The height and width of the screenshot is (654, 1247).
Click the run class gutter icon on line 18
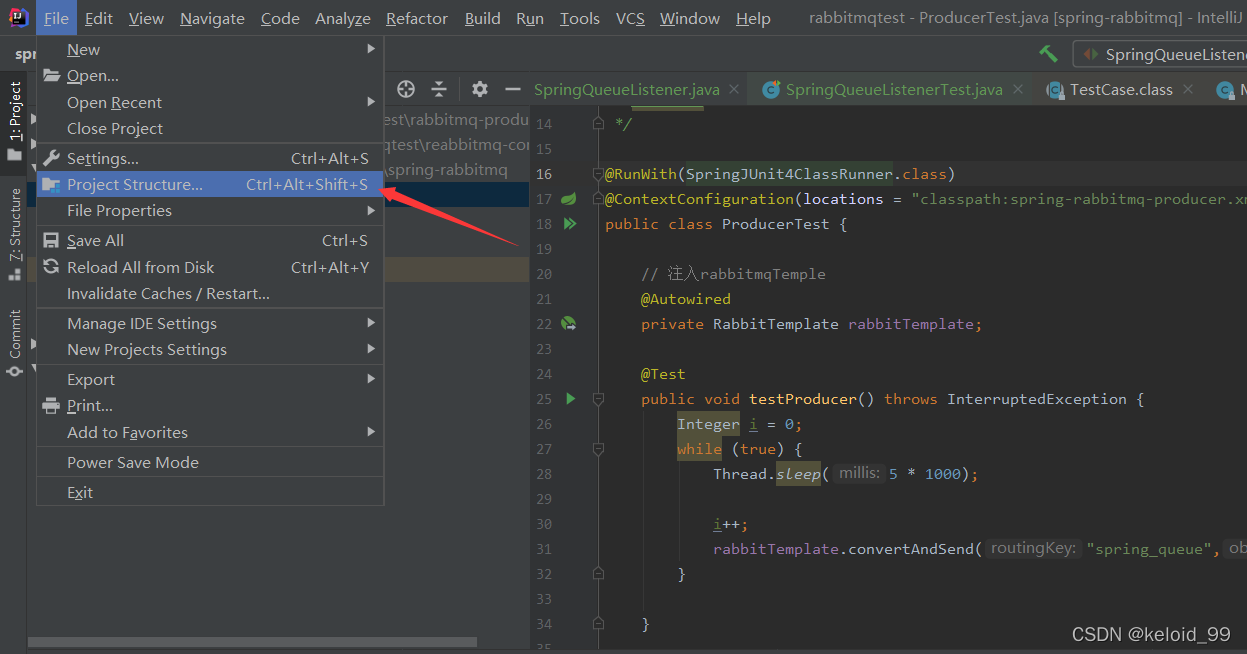(570, 224)
